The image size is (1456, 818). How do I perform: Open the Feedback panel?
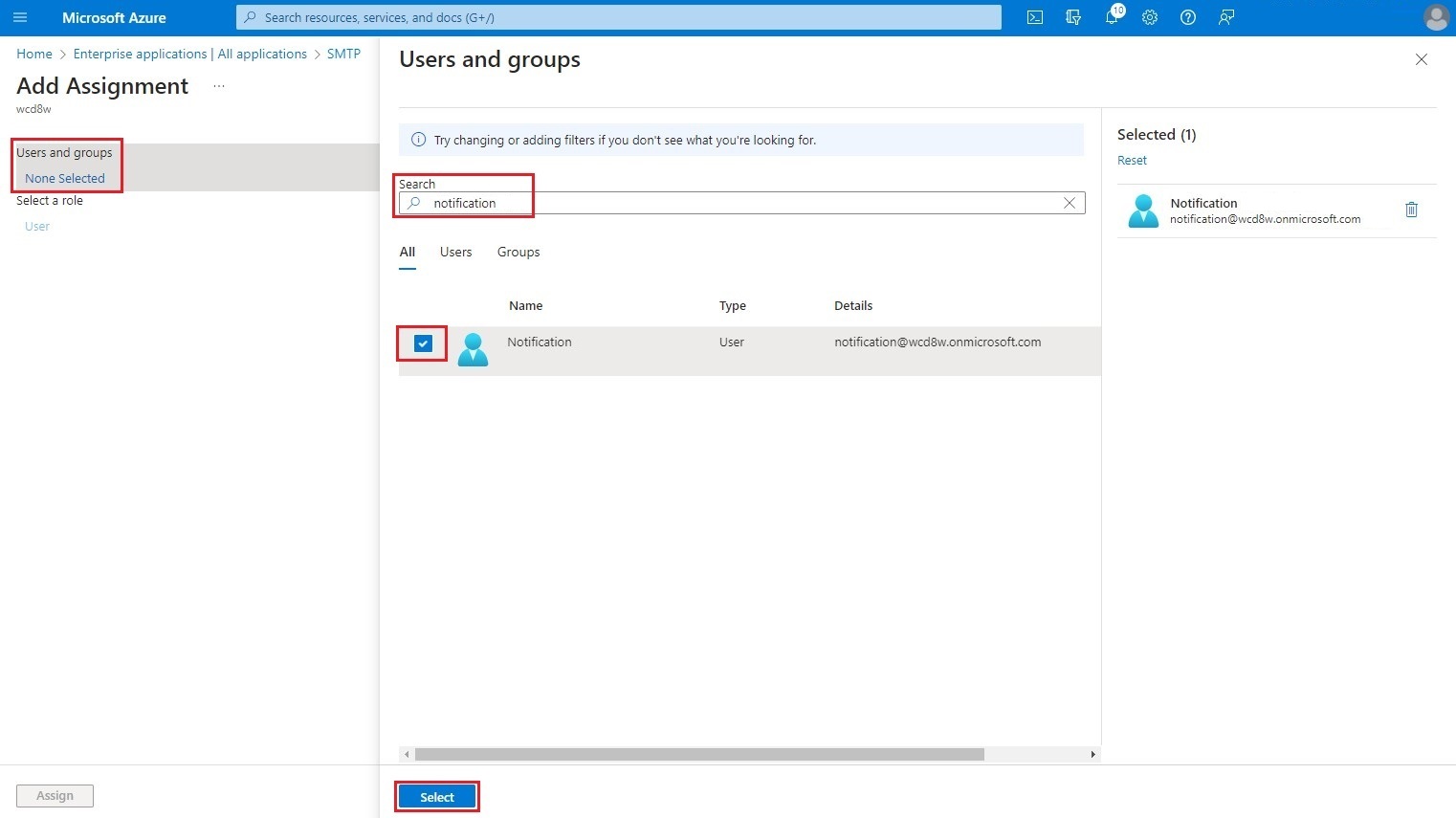click(1225, 17)
